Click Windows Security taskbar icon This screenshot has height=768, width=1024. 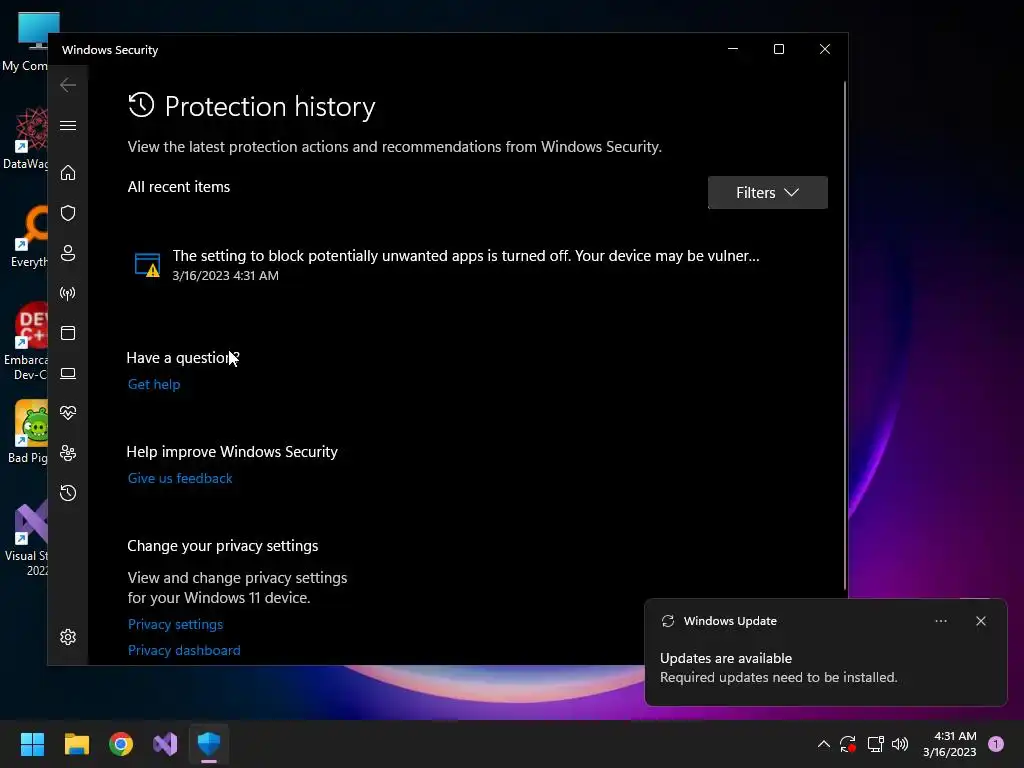pos(209,744)
